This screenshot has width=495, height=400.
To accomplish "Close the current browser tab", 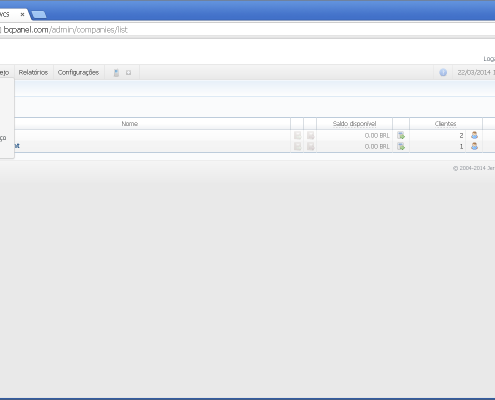I will pyautogui.click(x=22, y=14).
